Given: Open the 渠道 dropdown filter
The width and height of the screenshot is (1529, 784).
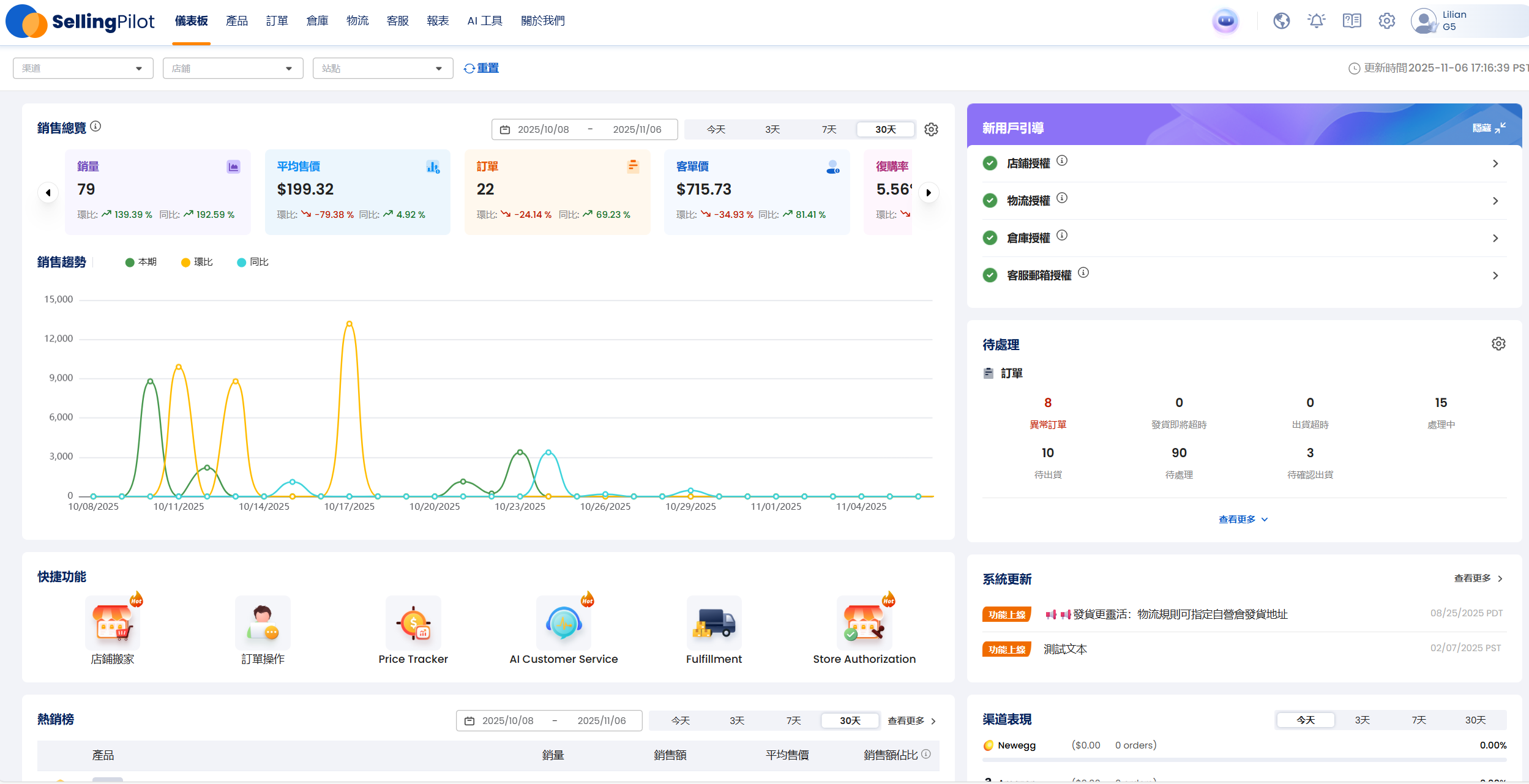Looking at the screenshot, I should [83, 69].
